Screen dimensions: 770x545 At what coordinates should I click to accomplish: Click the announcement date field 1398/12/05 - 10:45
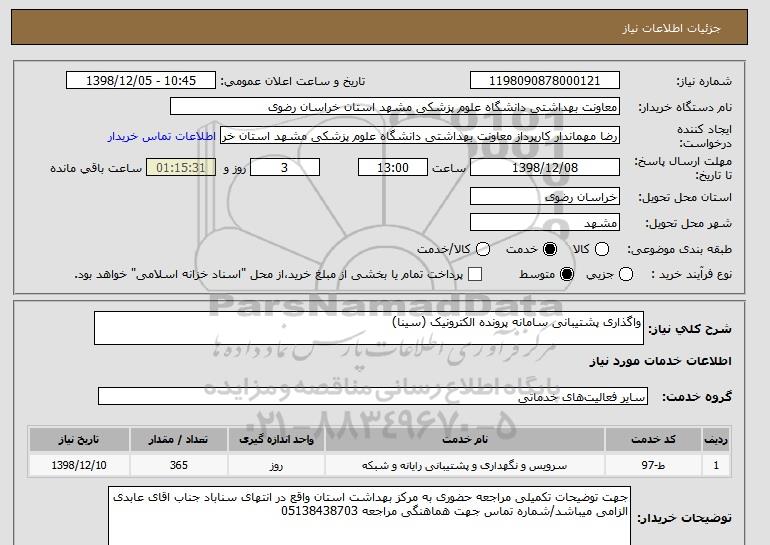141,81
